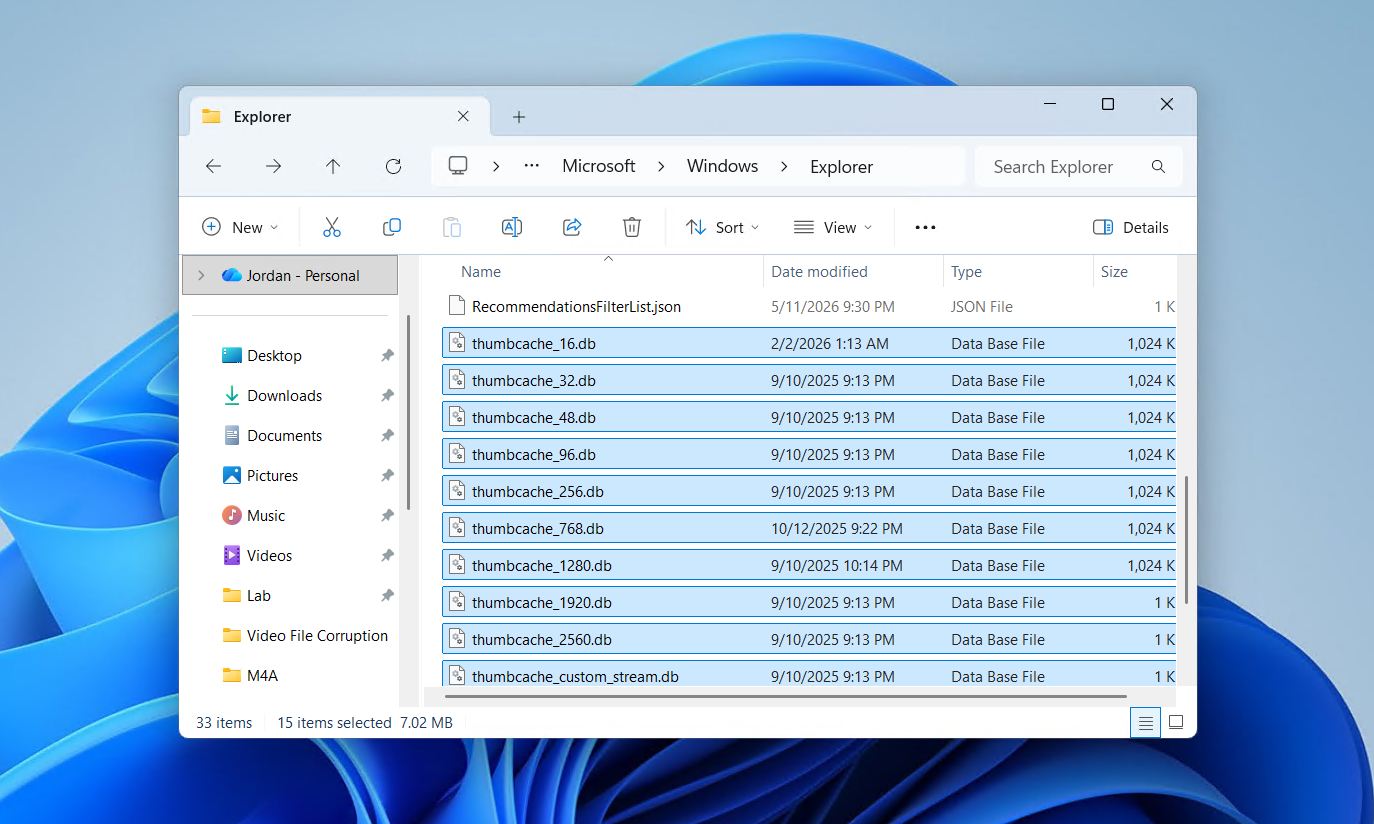Select the thumbcache_768.db file
Image resolution: width=1374 pixels, height=824 pixels.
[x=809, y=529]
